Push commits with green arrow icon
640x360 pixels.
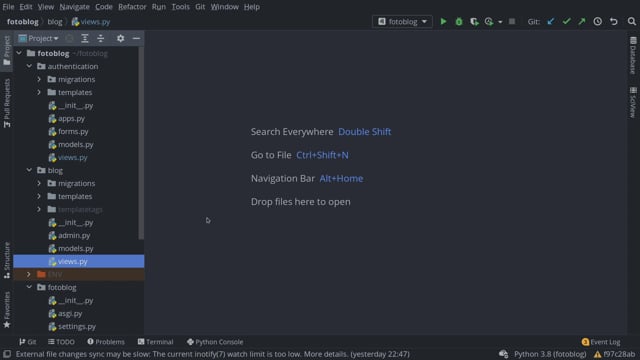[x=582, y=21]
